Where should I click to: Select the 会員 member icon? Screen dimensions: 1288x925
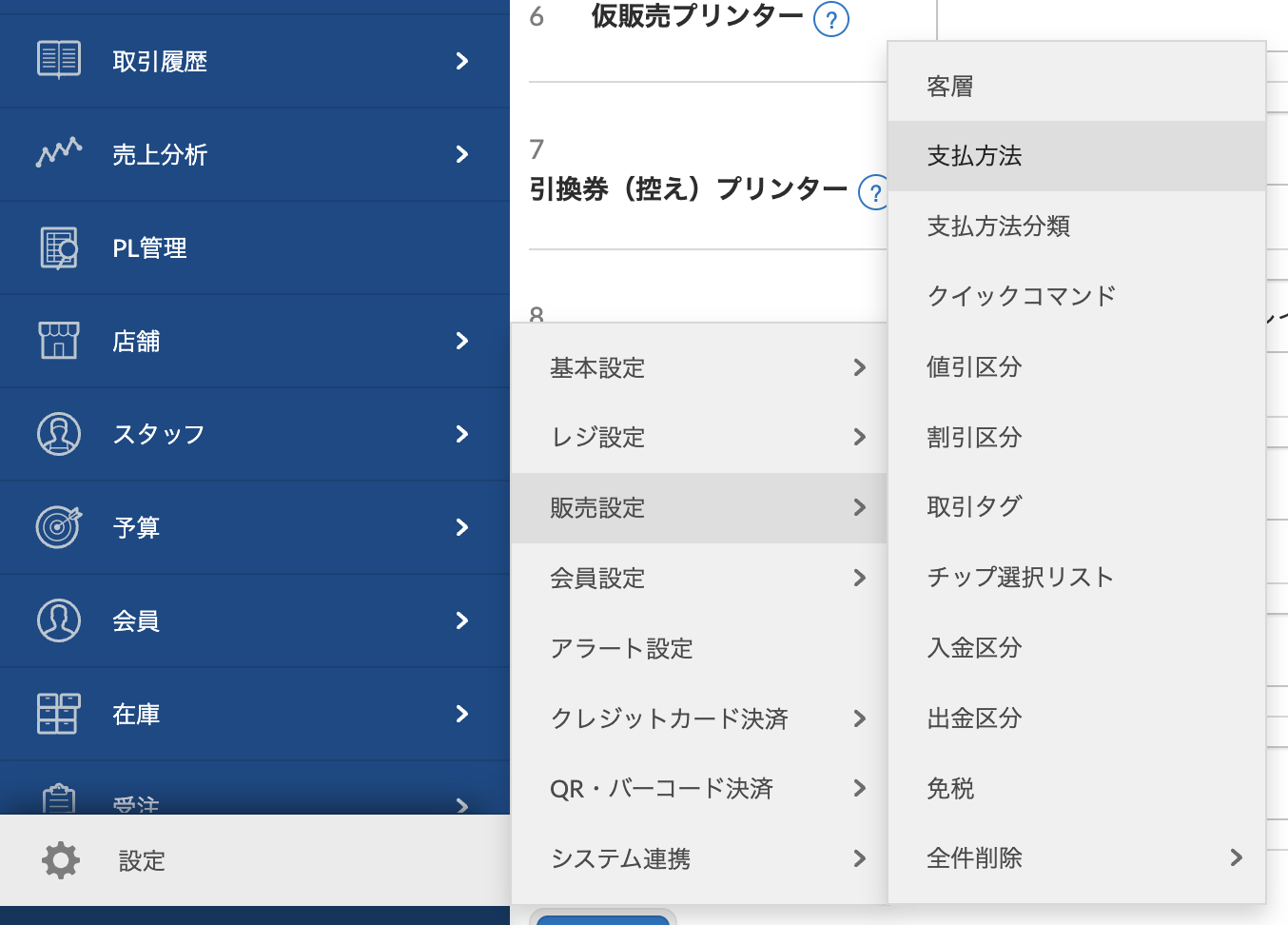tap(58, 620)
